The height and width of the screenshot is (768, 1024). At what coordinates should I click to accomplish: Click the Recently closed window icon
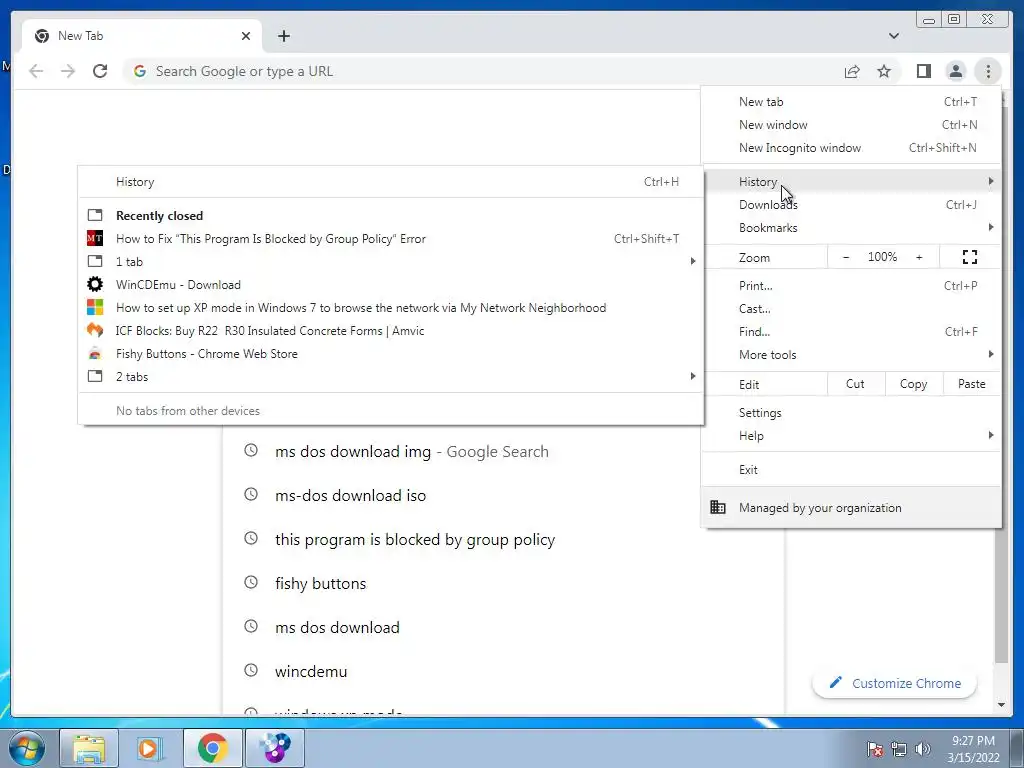click(95, 215)
